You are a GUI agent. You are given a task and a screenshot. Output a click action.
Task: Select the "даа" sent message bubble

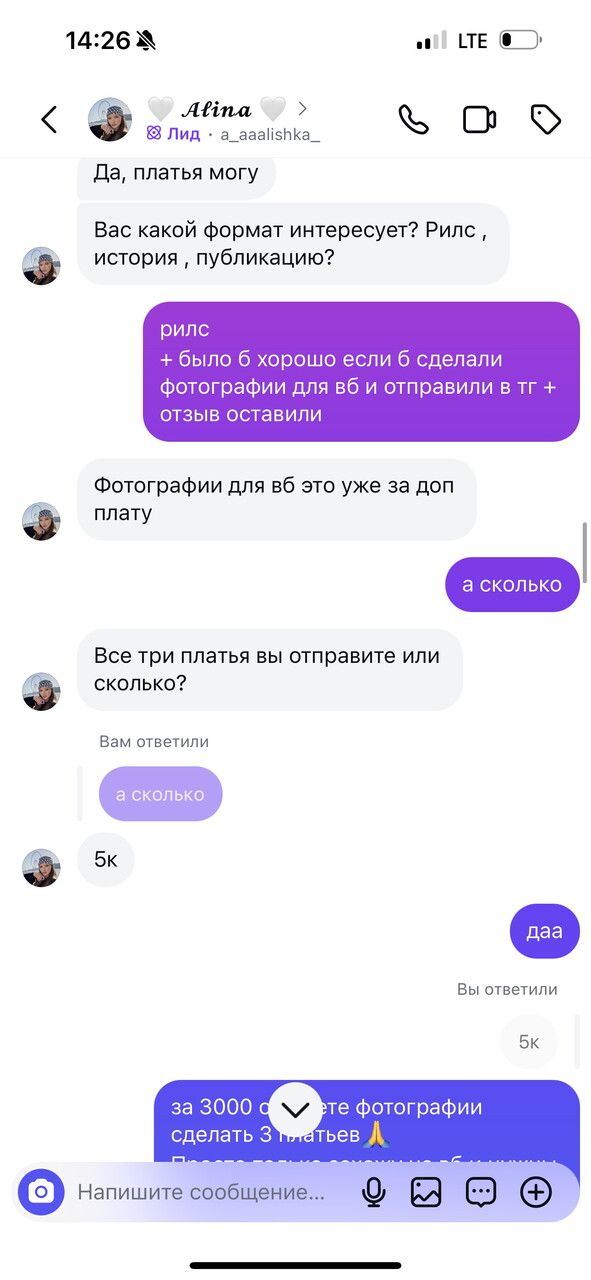tap(545, 931)
